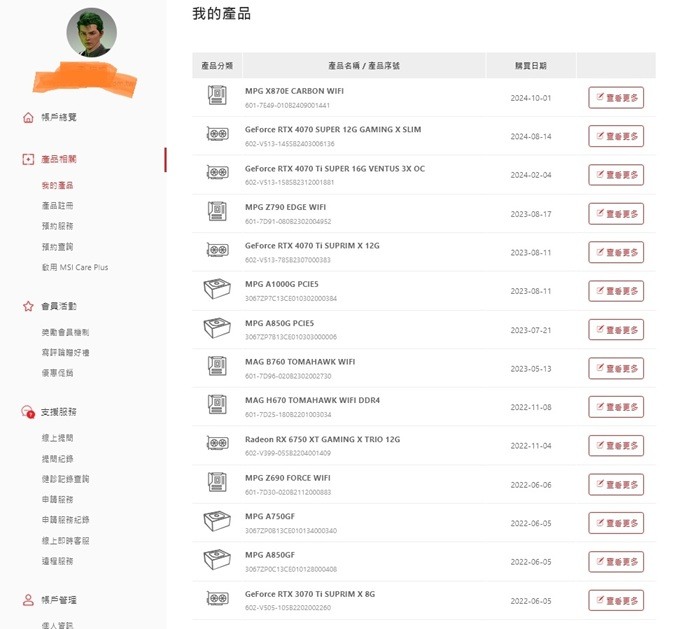View more for RTX 3070 Ti SUPRIM X 8G
Viewport: 674px width, 629px height.
616,601
